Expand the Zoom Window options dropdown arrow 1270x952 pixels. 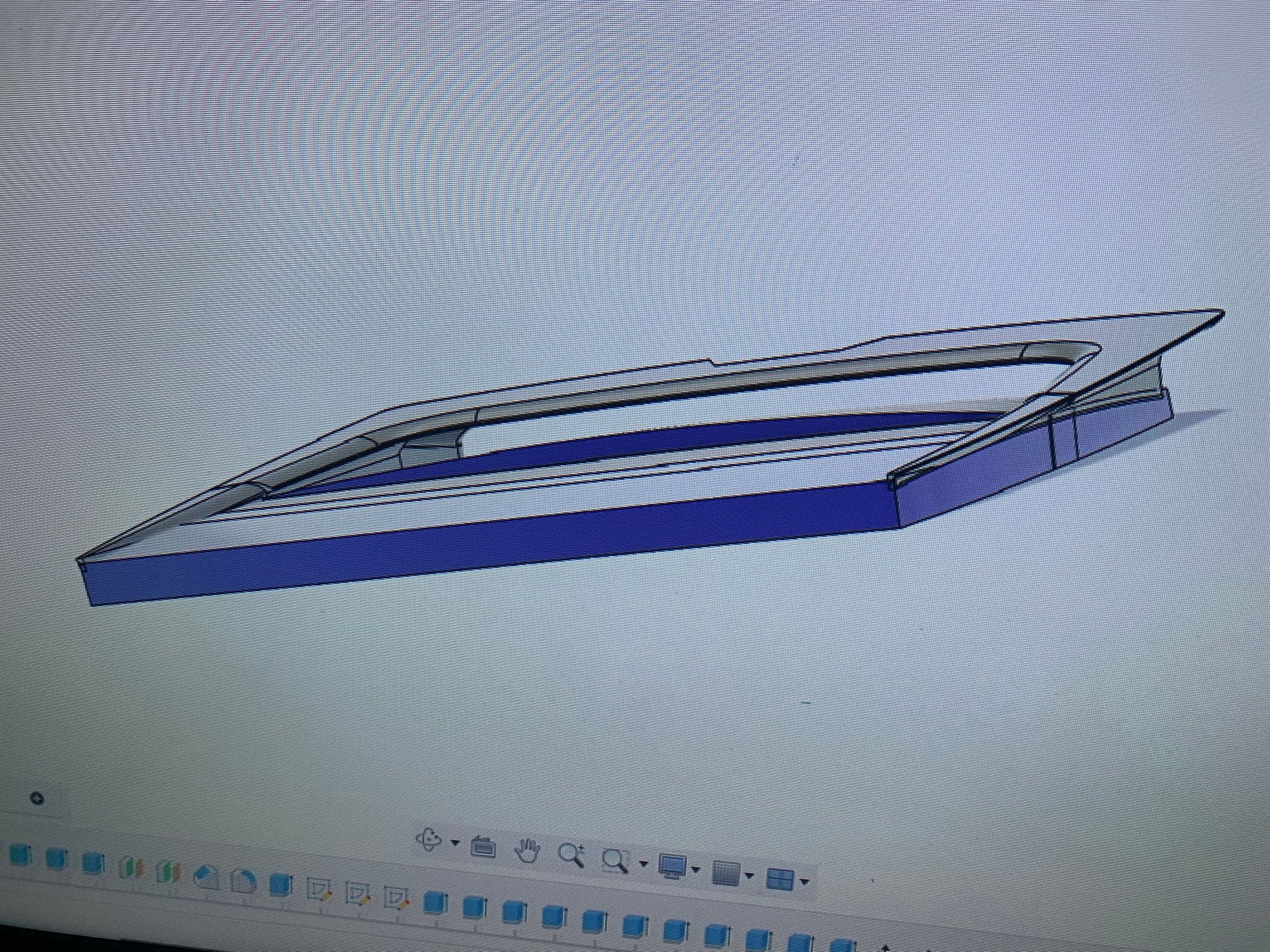(643, 863)
